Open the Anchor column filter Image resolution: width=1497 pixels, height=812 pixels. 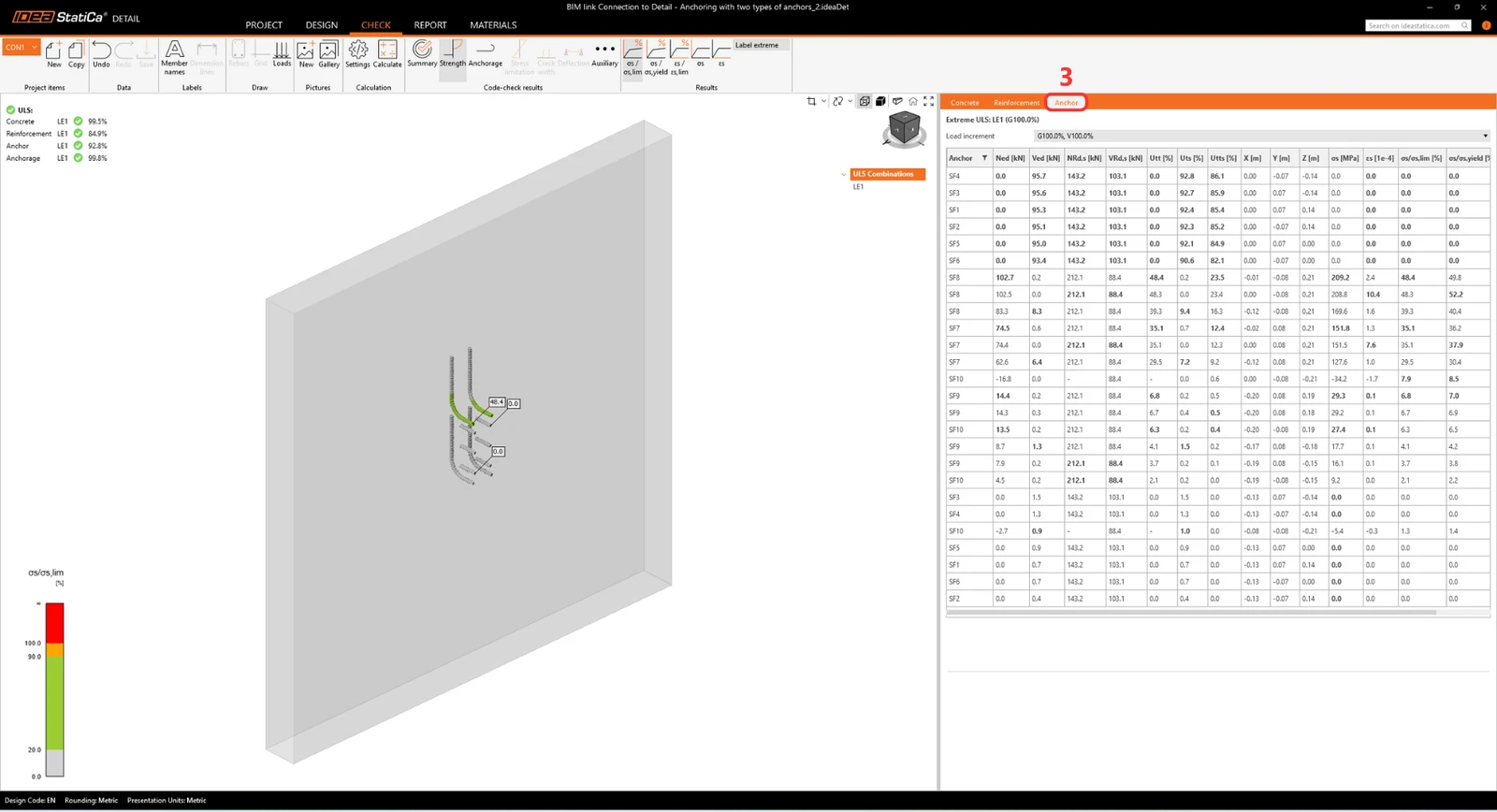point(984,158)
